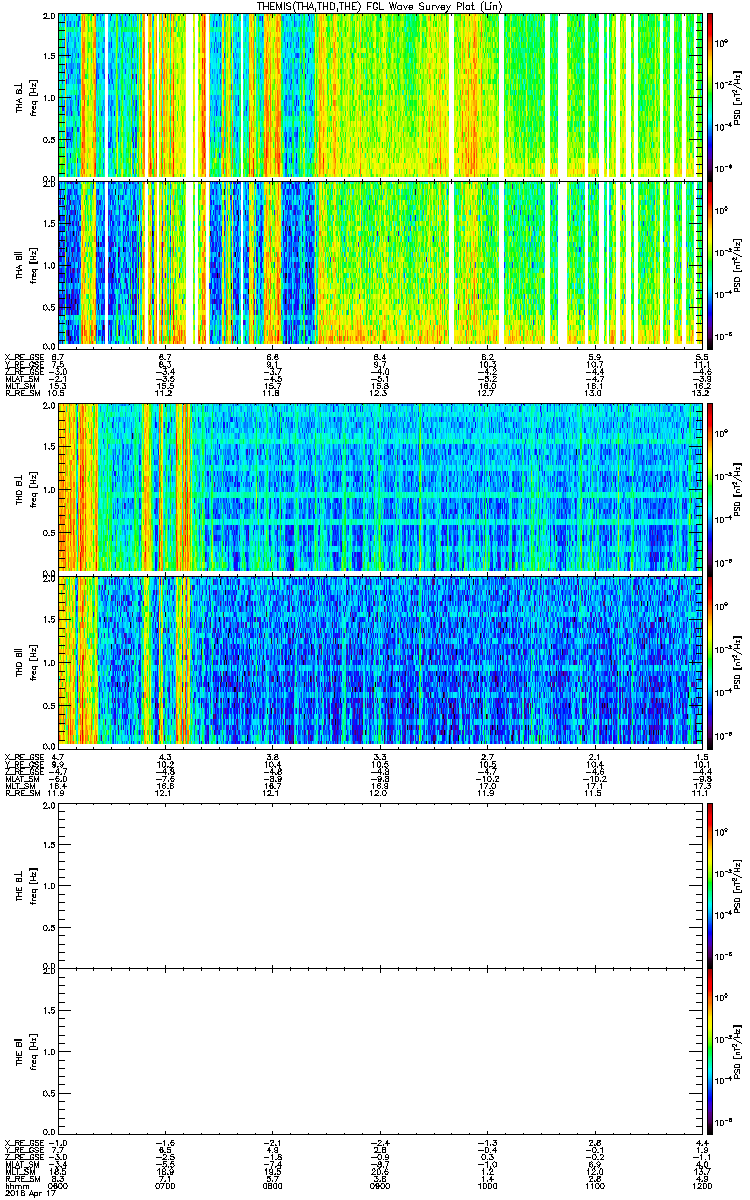Click the PSD color bar beside THE B-perpendicular
The height and width of the screenshot is (1200, 750).
pos(710,885)
